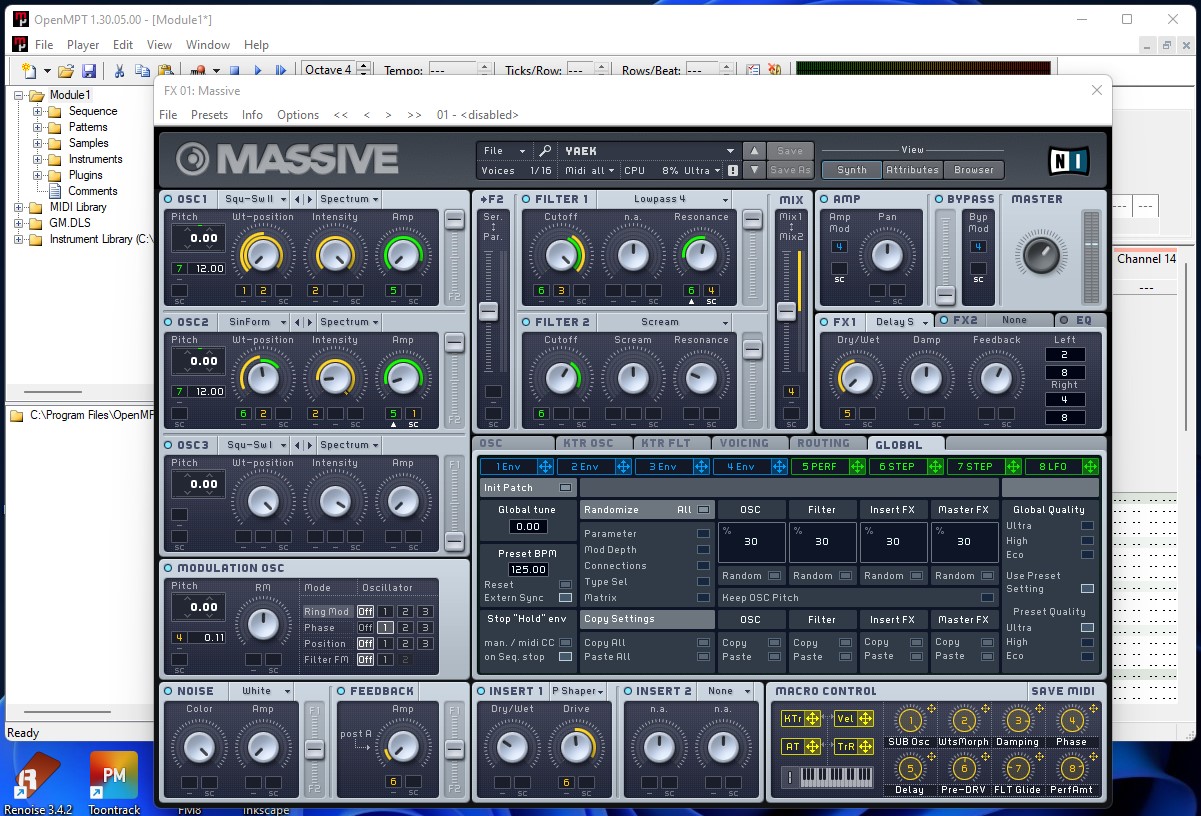Toggle the Keep OSC Pitch option
The height and width of the screenshot is (816, 1201).
tap(987, 598)
